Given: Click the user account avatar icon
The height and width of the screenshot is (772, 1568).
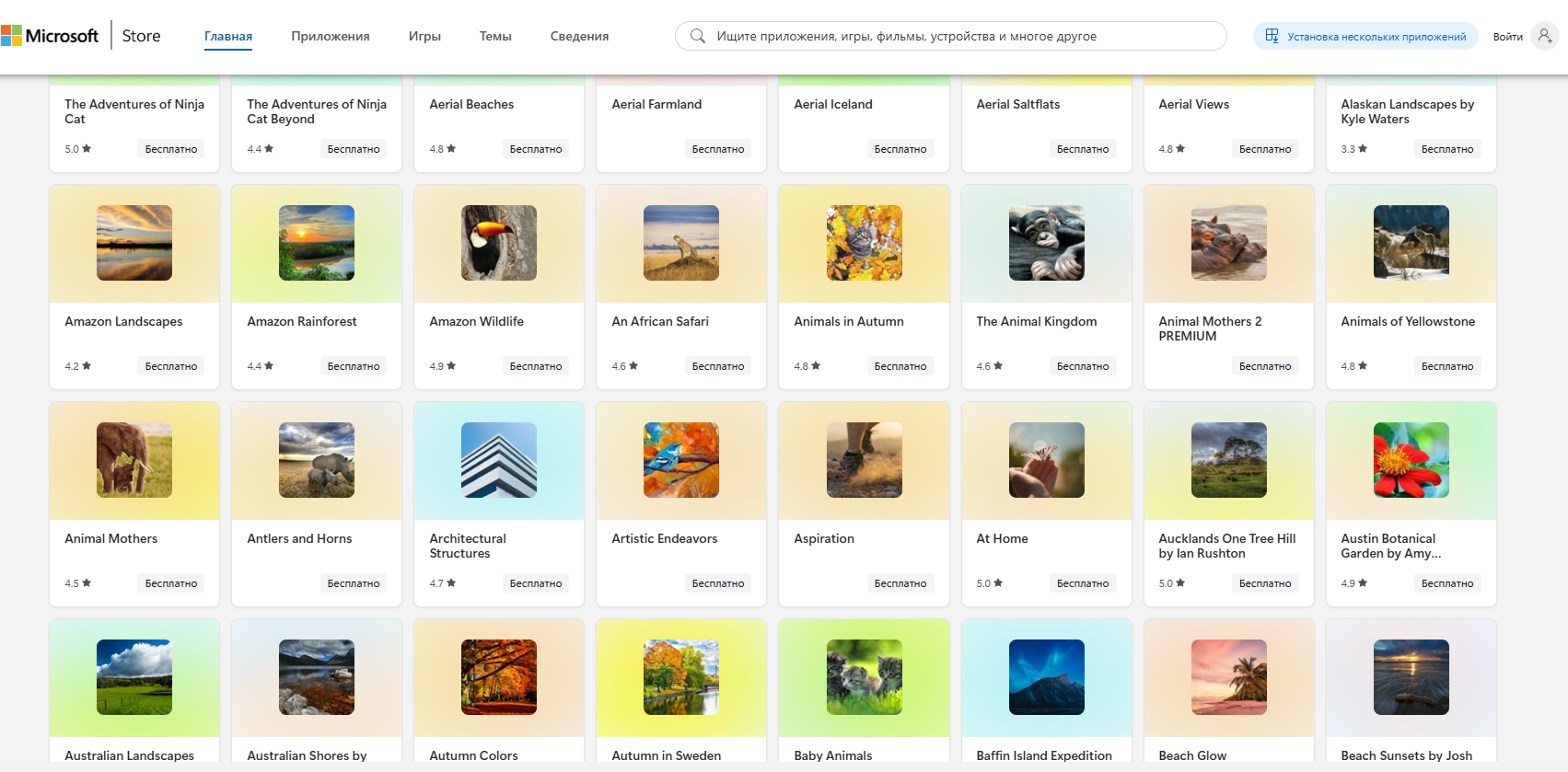Looking at the screenshot, I should click(x=1545, y=36).
